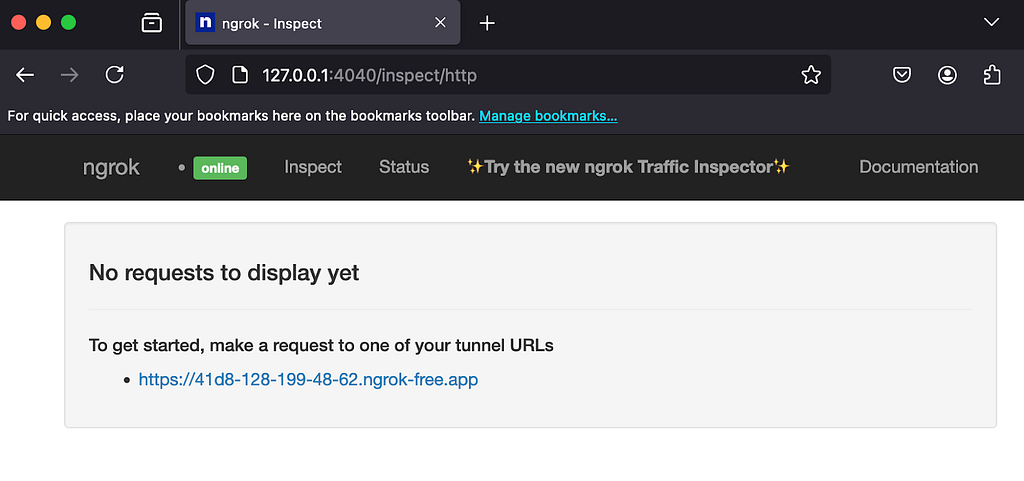Bookmark this page with the star
This screenshot has height=481, width=1024.
coord(810,75)
